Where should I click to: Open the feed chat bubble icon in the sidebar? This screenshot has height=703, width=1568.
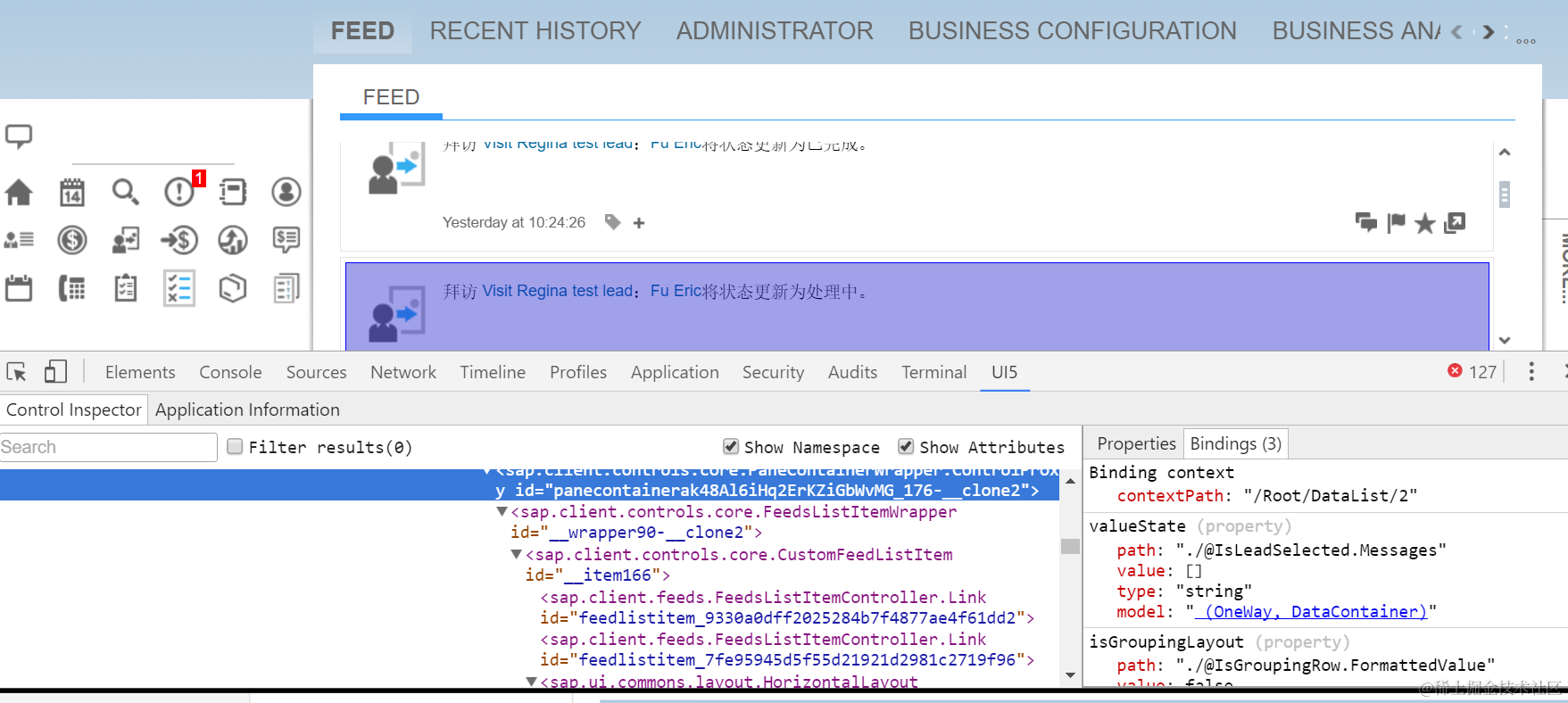pyautogui.click(x=19, y=136)
